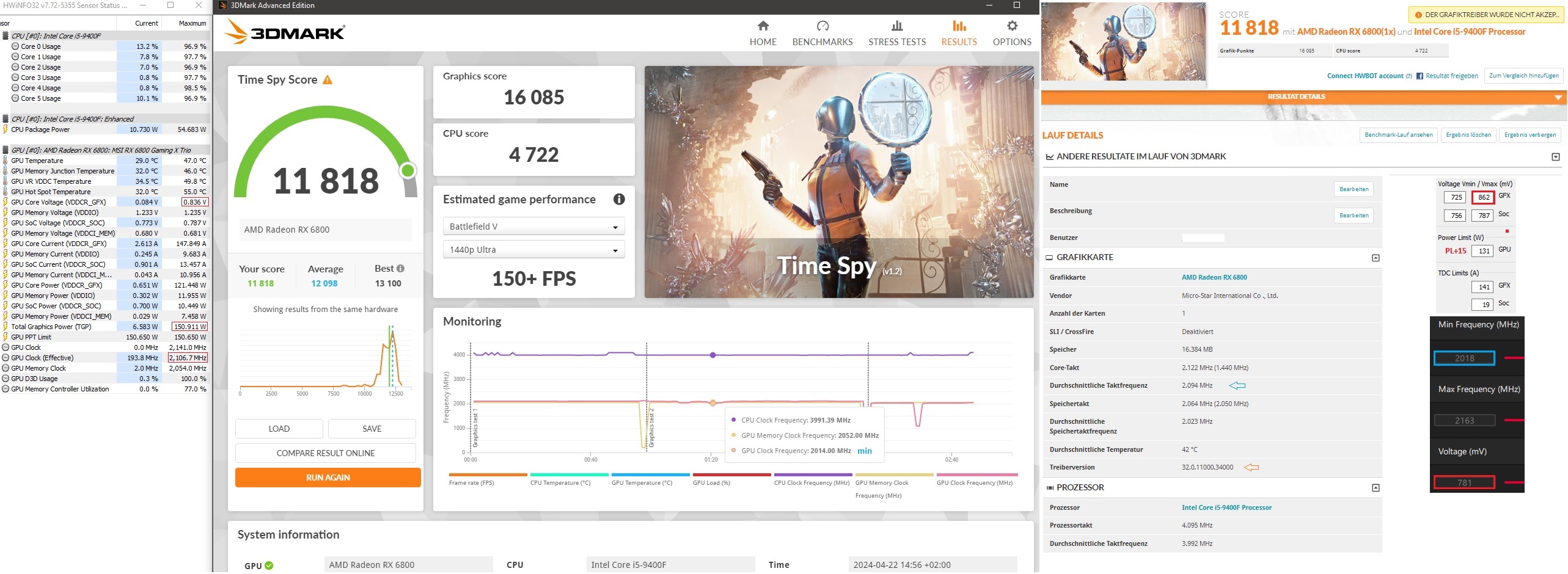Click the Facebook share icon next to Resultat freigeben
The height and width of the screenshot is (574, 1568).
click(1420, 76)
